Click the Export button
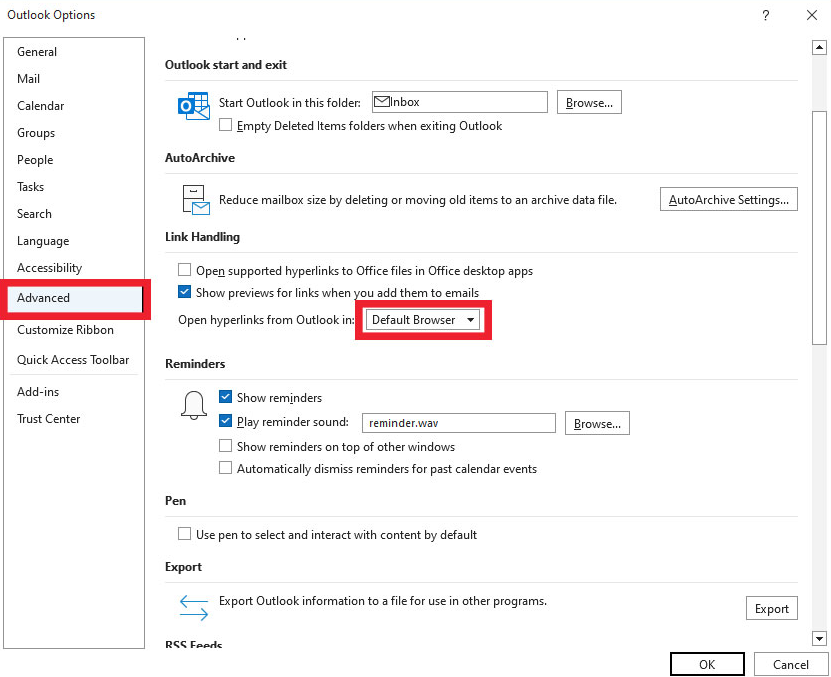The width and height of the screenshot is (831, 677). tap(772, 609)
